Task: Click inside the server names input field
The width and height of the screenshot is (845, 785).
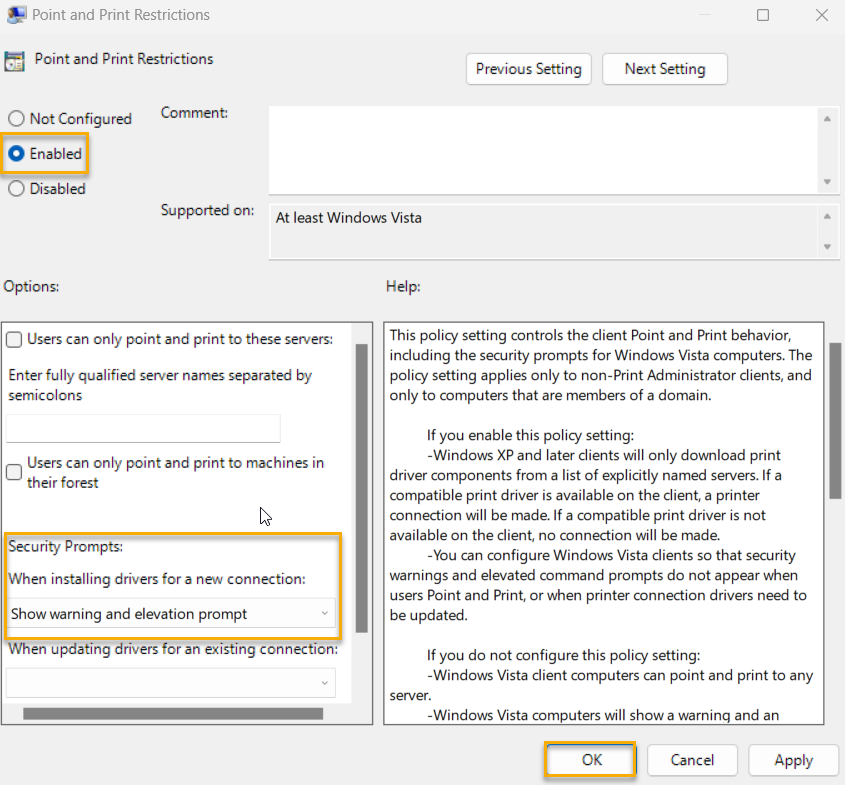Action: pyautogui.click(x=142, y=428)
